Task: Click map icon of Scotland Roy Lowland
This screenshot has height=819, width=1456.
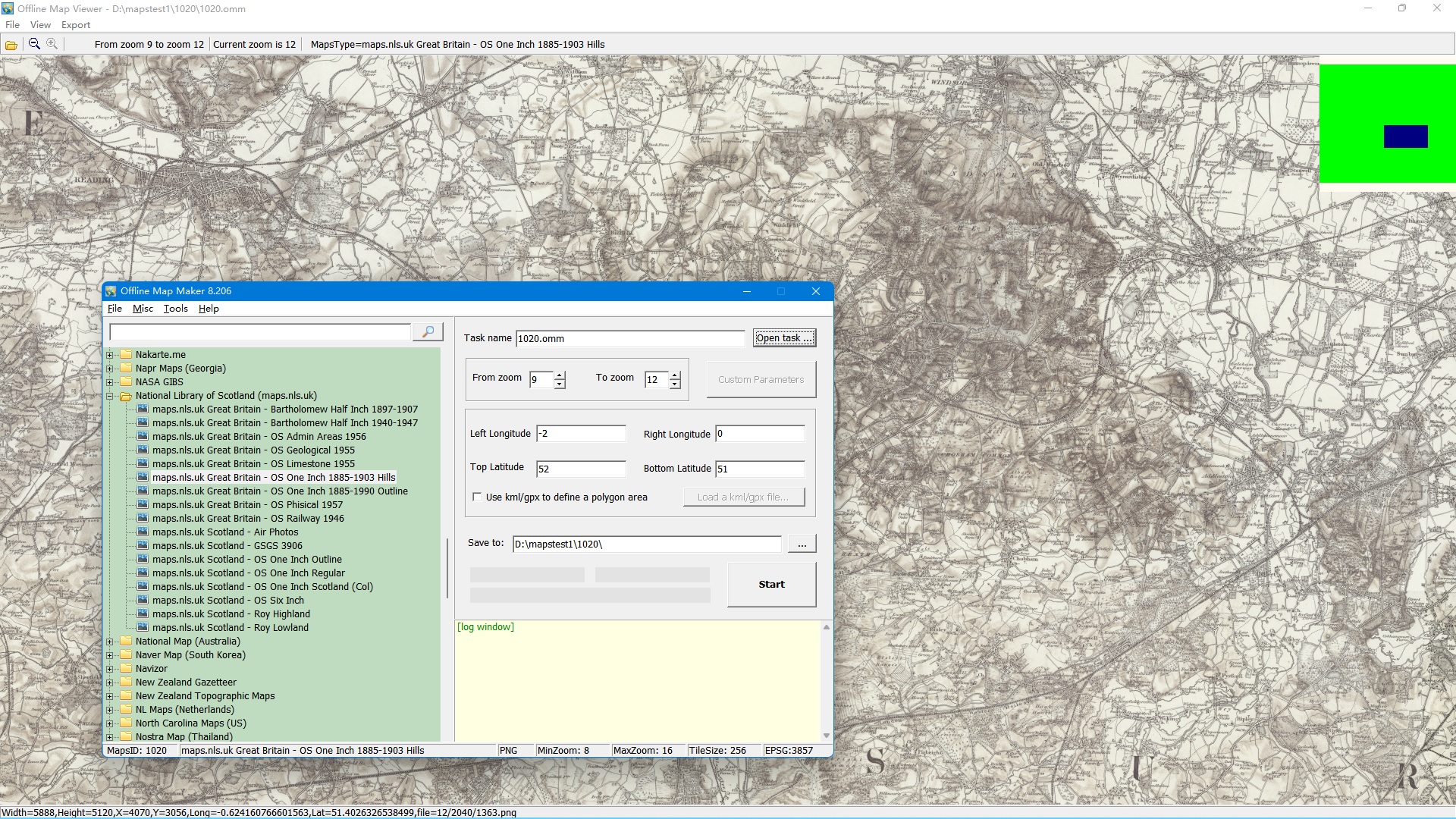Action: (143, 627)
